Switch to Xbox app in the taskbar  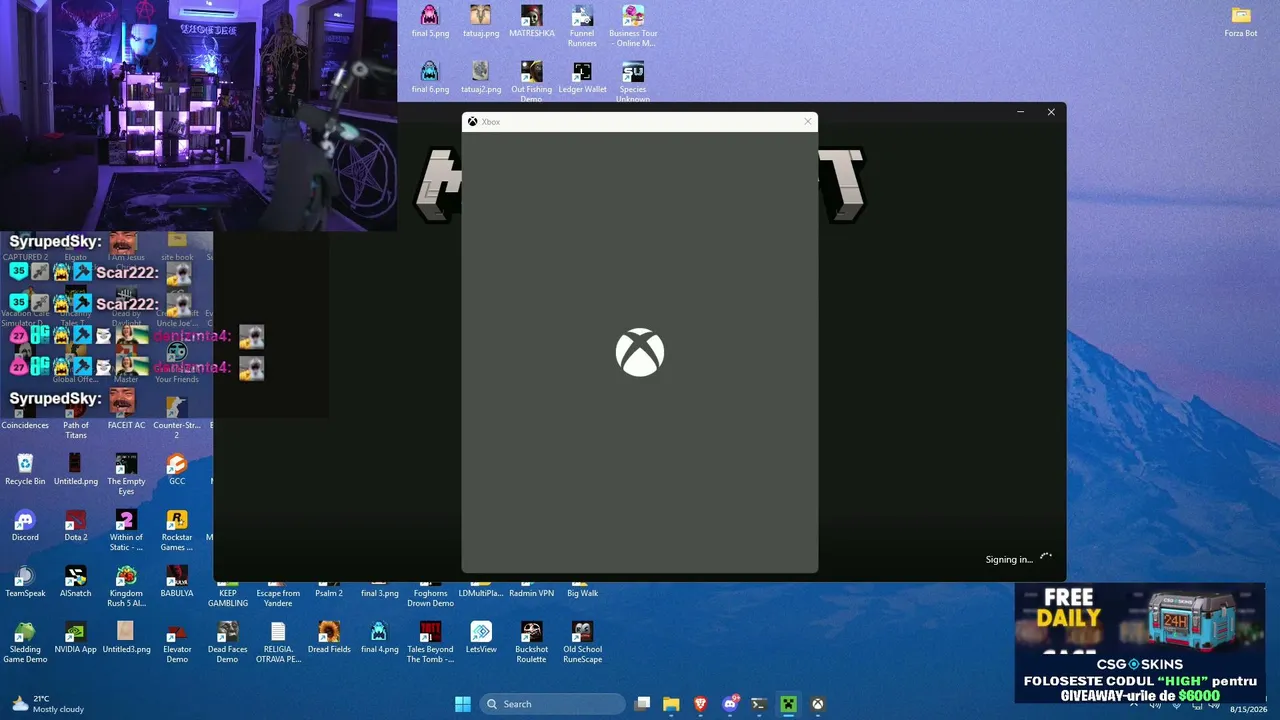click(817, 704)
